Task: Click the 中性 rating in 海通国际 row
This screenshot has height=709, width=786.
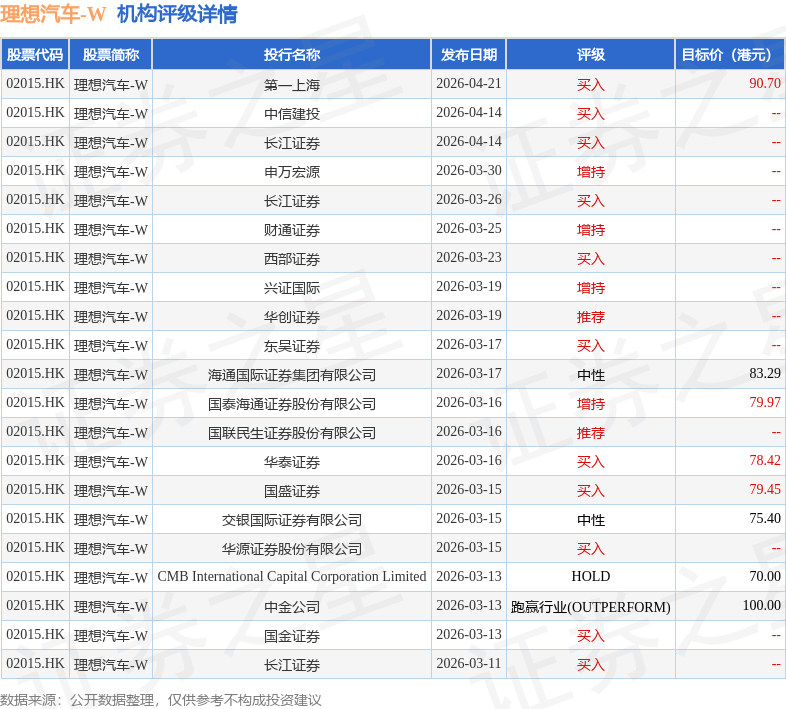Action: [591, 375]
